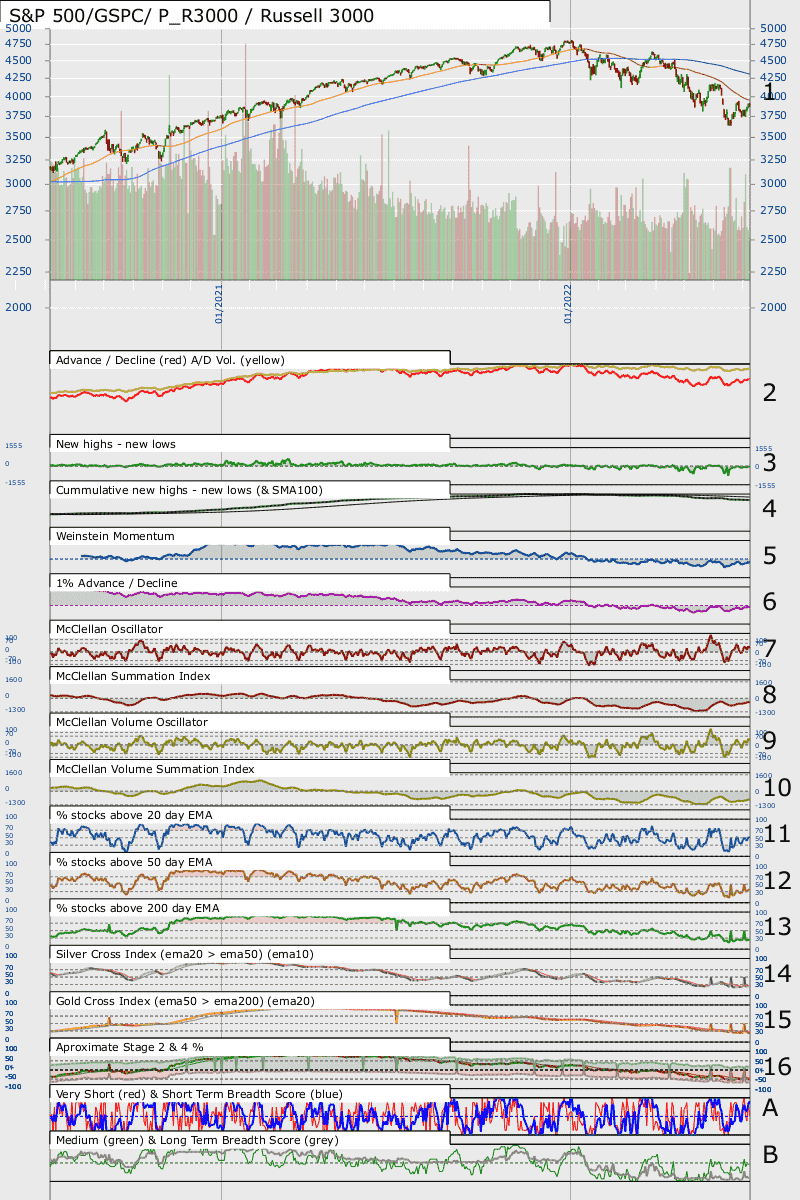
Task: Click the 'McClellan Oscillator' panel label
Action: (x=110, y=629)
